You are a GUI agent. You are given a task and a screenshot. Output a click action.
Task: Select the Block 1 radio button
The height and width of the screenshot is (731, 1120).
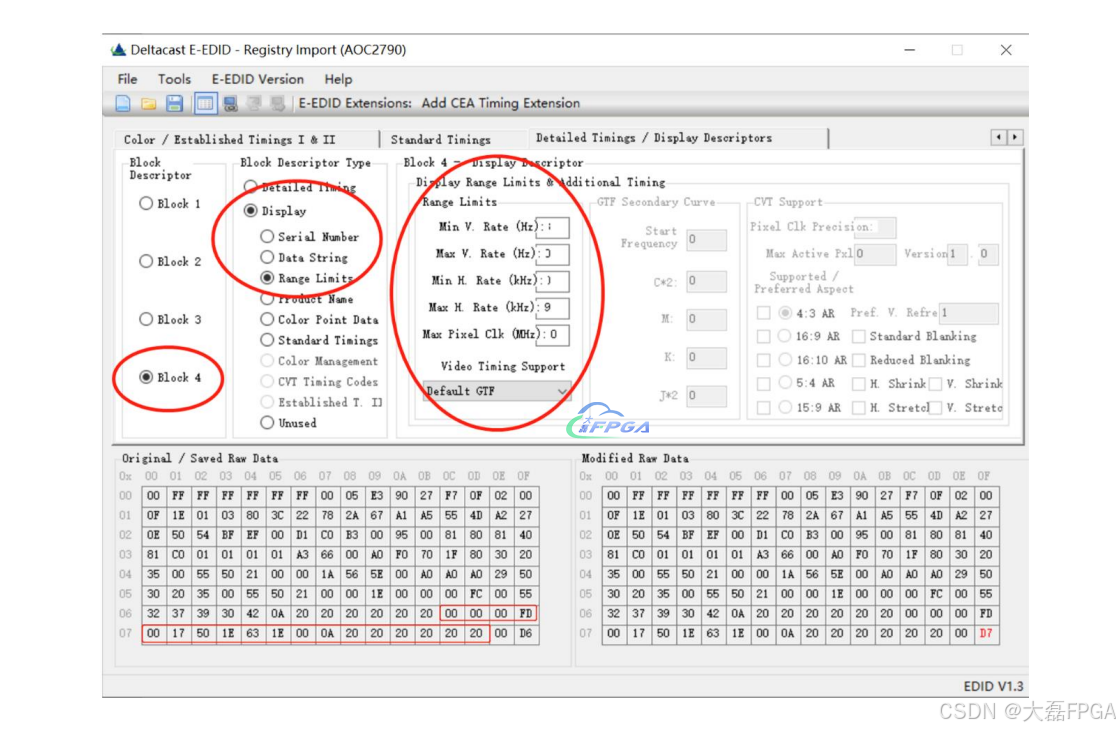(x=146, y=204)
